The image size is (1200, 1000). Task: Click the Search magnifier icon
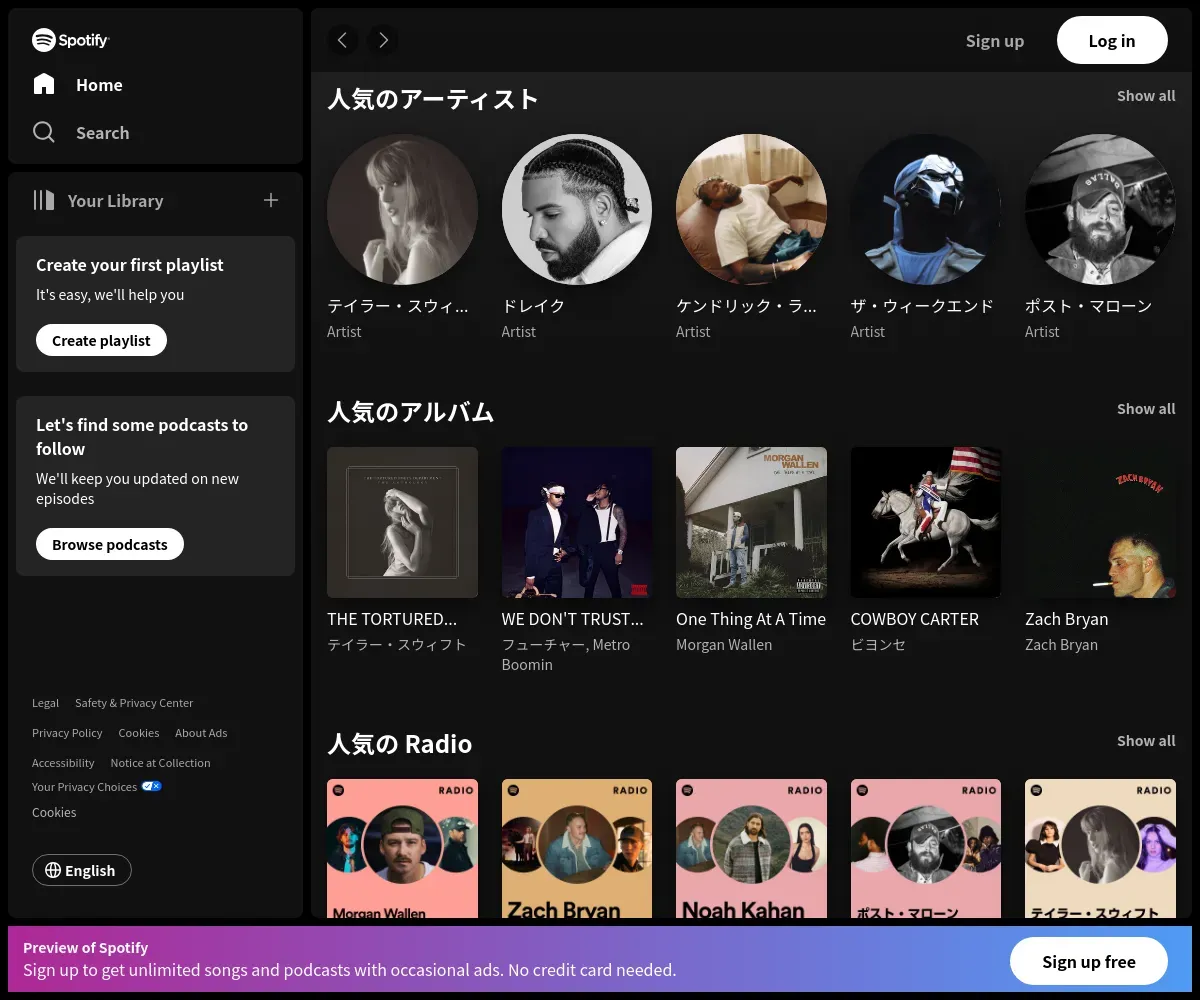[x=44, y=132]
